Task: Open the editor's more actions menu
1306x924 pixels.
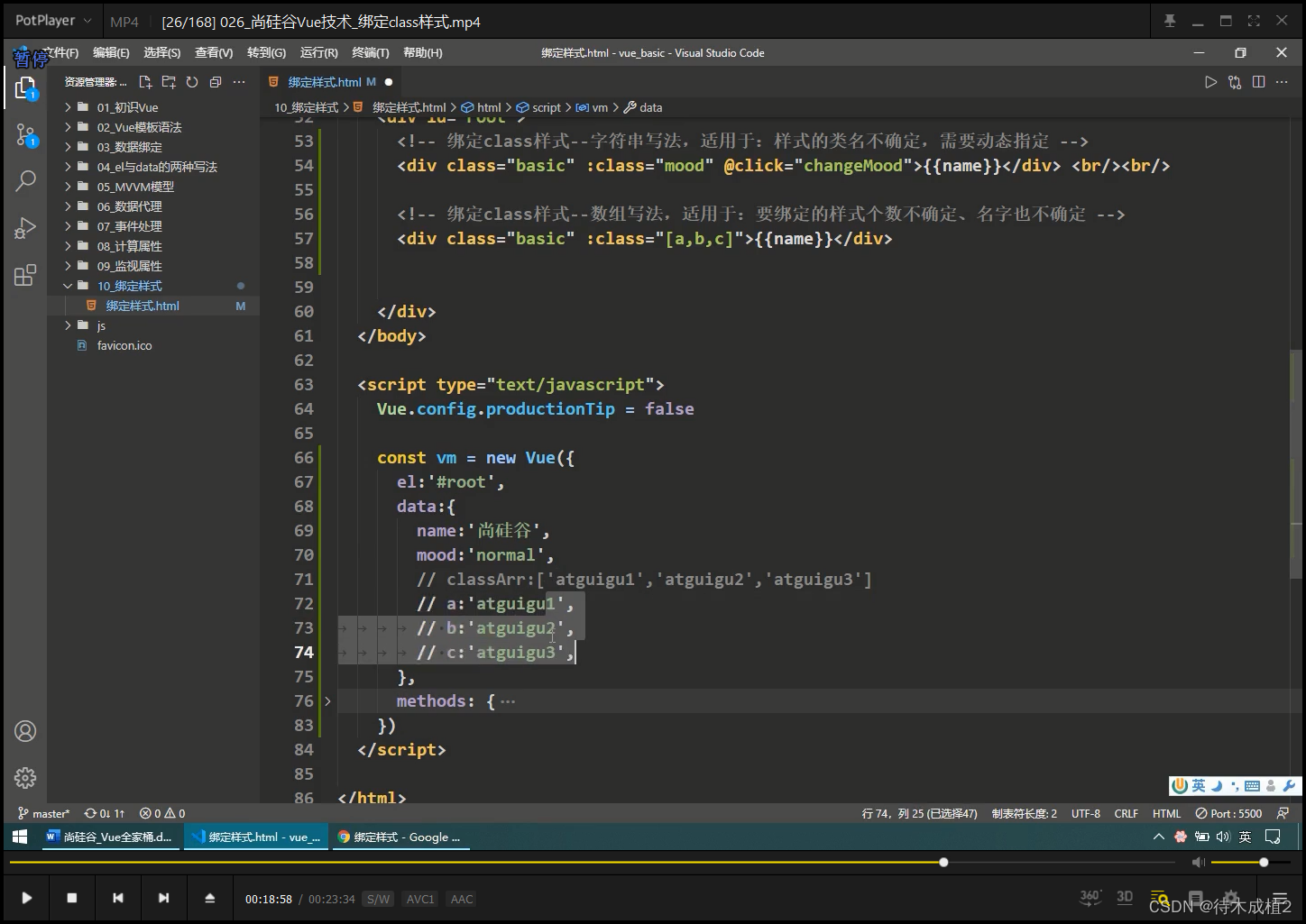Action: point(1283,82)
